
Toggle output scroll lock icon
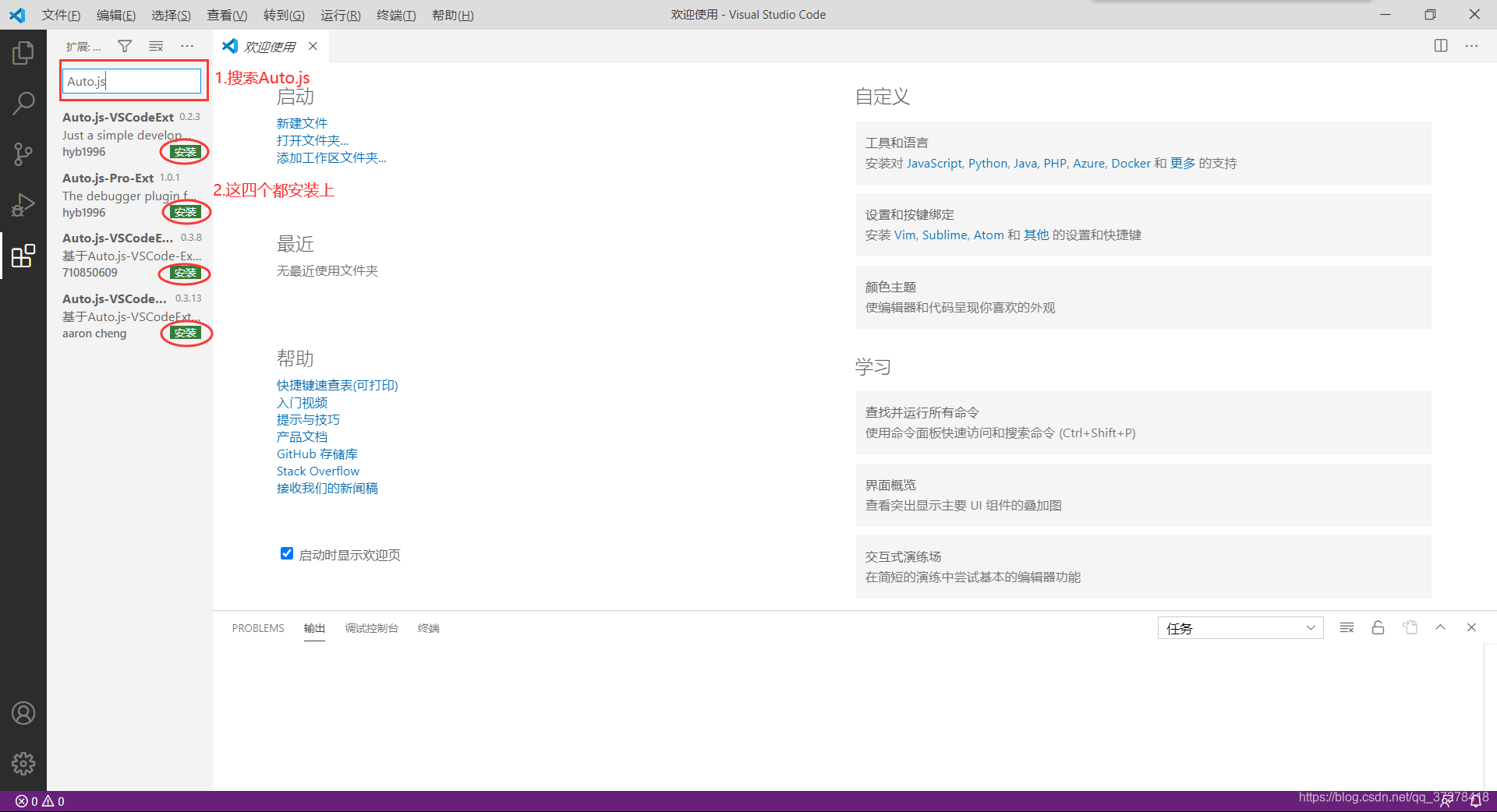point(1378,628)
